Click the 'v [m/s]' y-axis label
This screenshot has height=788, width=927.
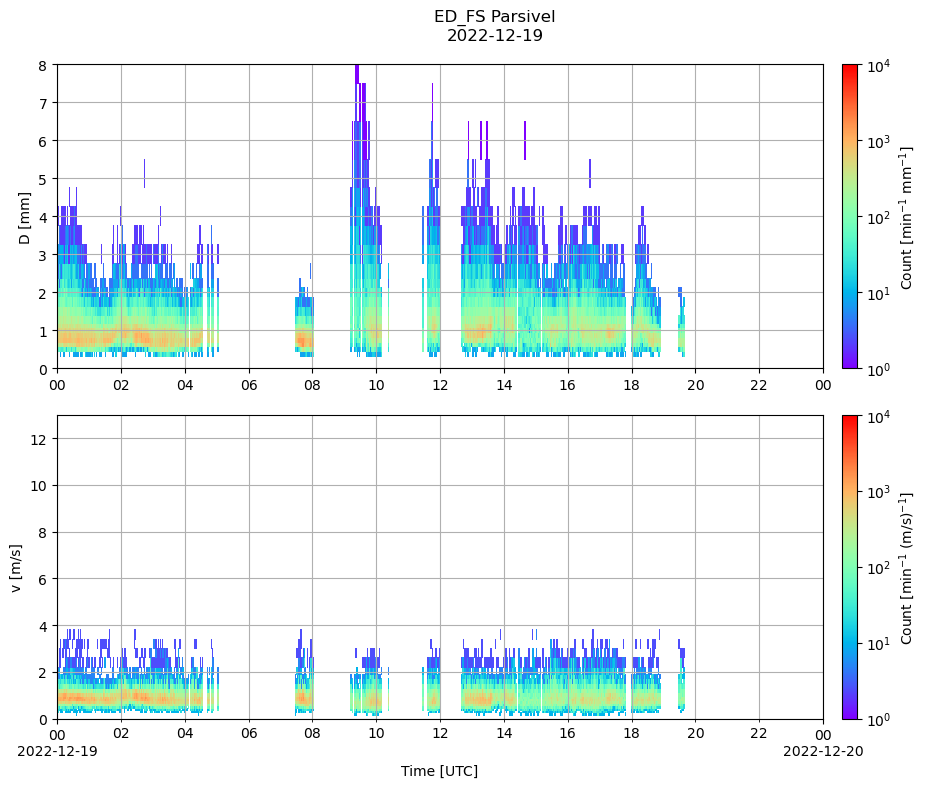(16, 569)
